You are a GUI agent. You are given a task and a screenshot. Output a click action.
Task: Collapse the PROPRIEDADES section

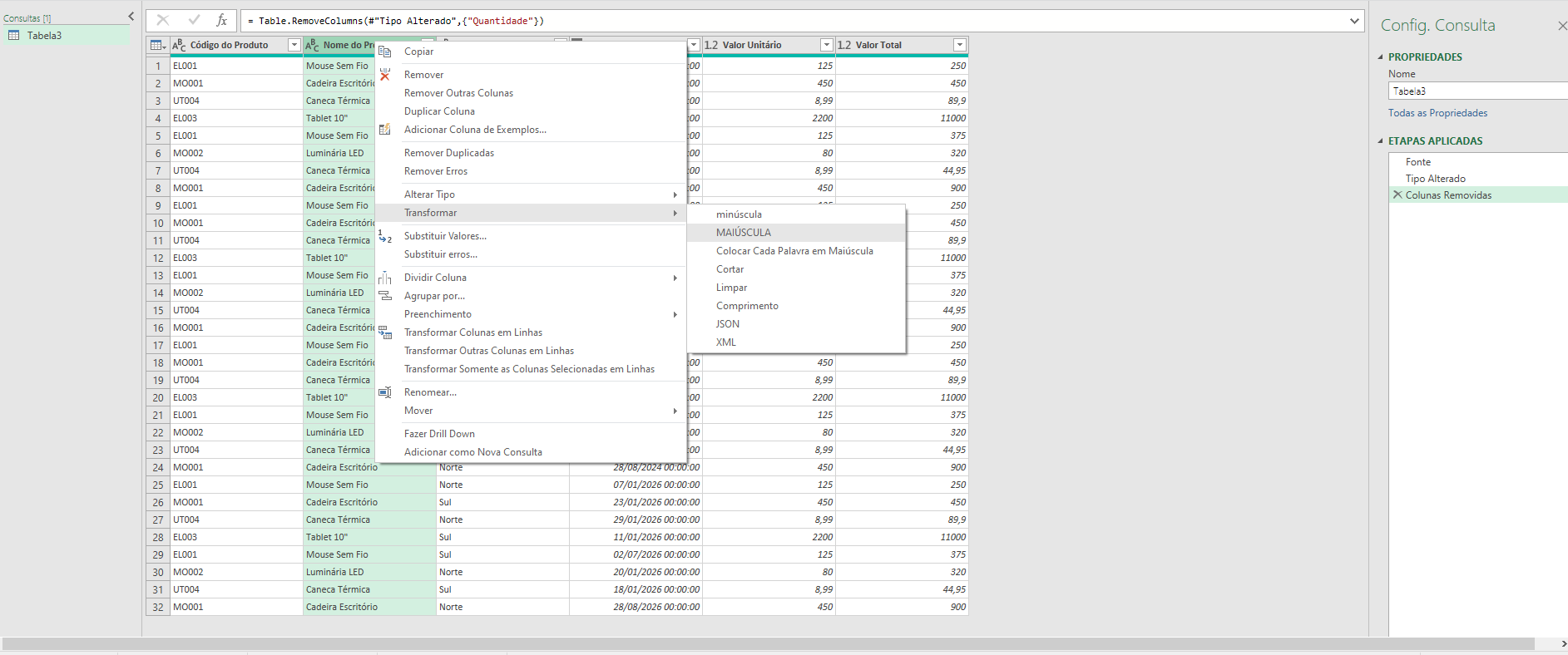tap(1381, 57)
